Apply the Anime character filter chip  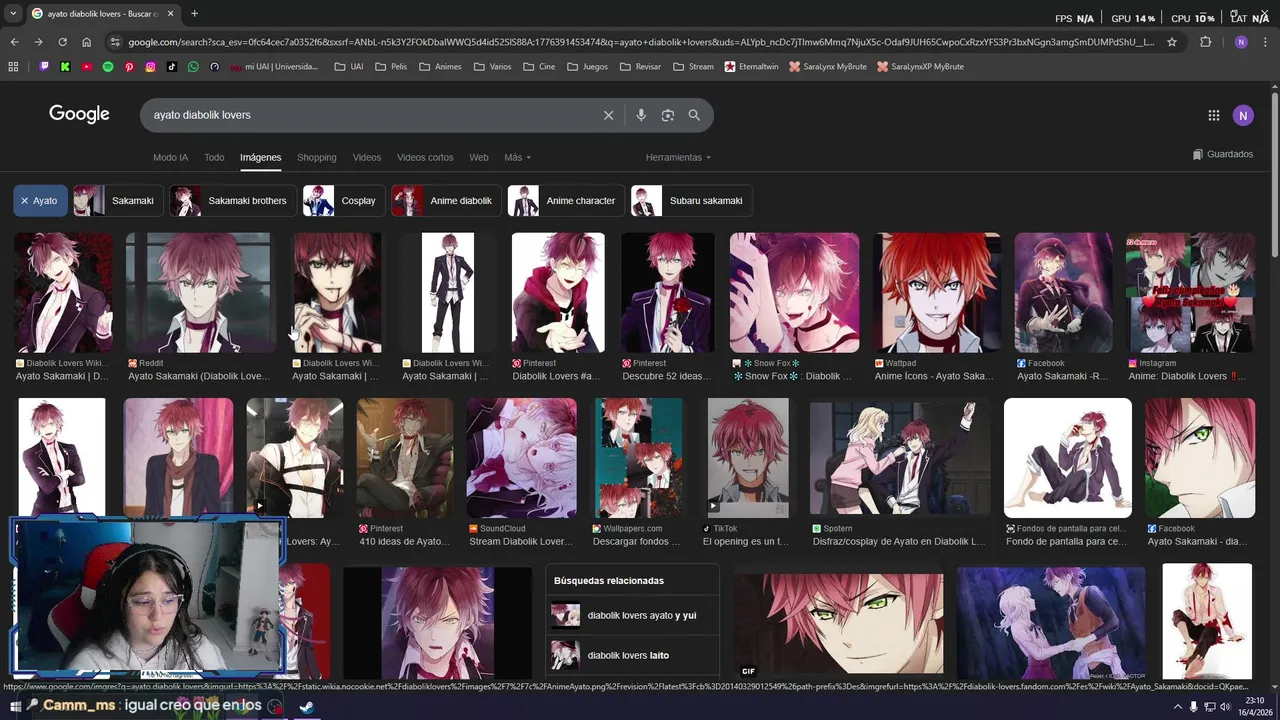(x=565, y=201)
